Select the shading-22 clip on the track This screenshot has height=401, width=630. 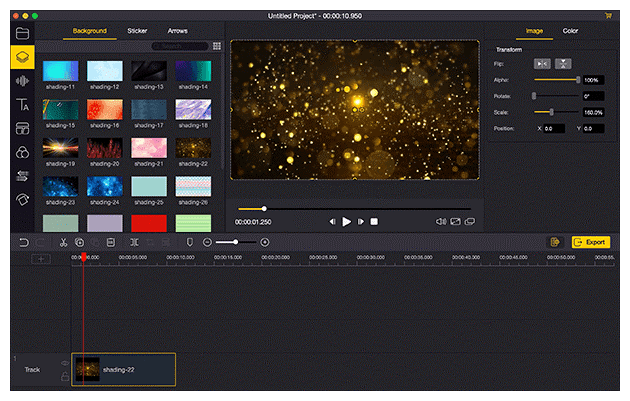pyautogui.click(x=124, y=370)
